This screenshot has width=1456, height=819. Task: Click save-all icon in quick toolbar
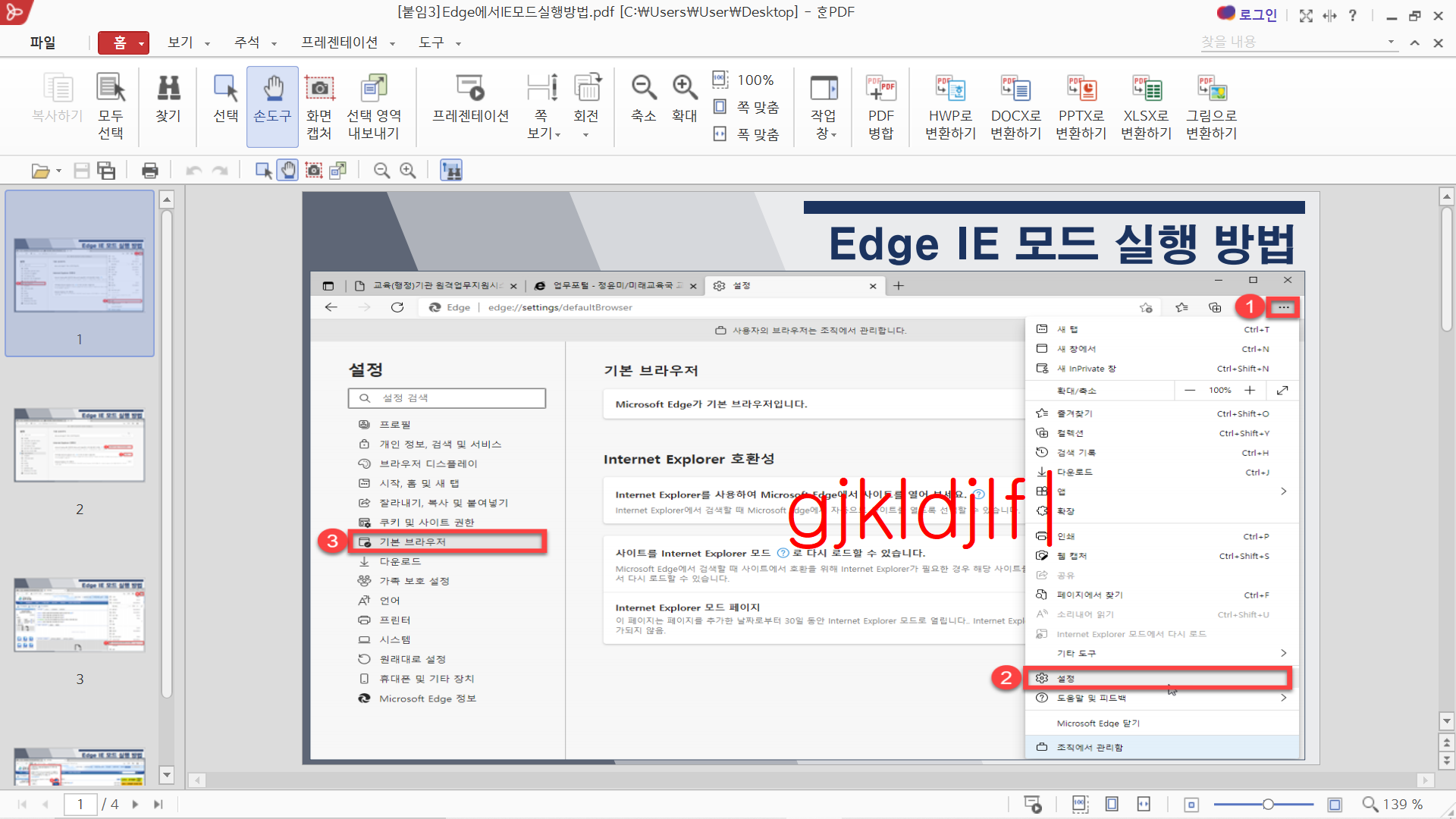(107, 171)
